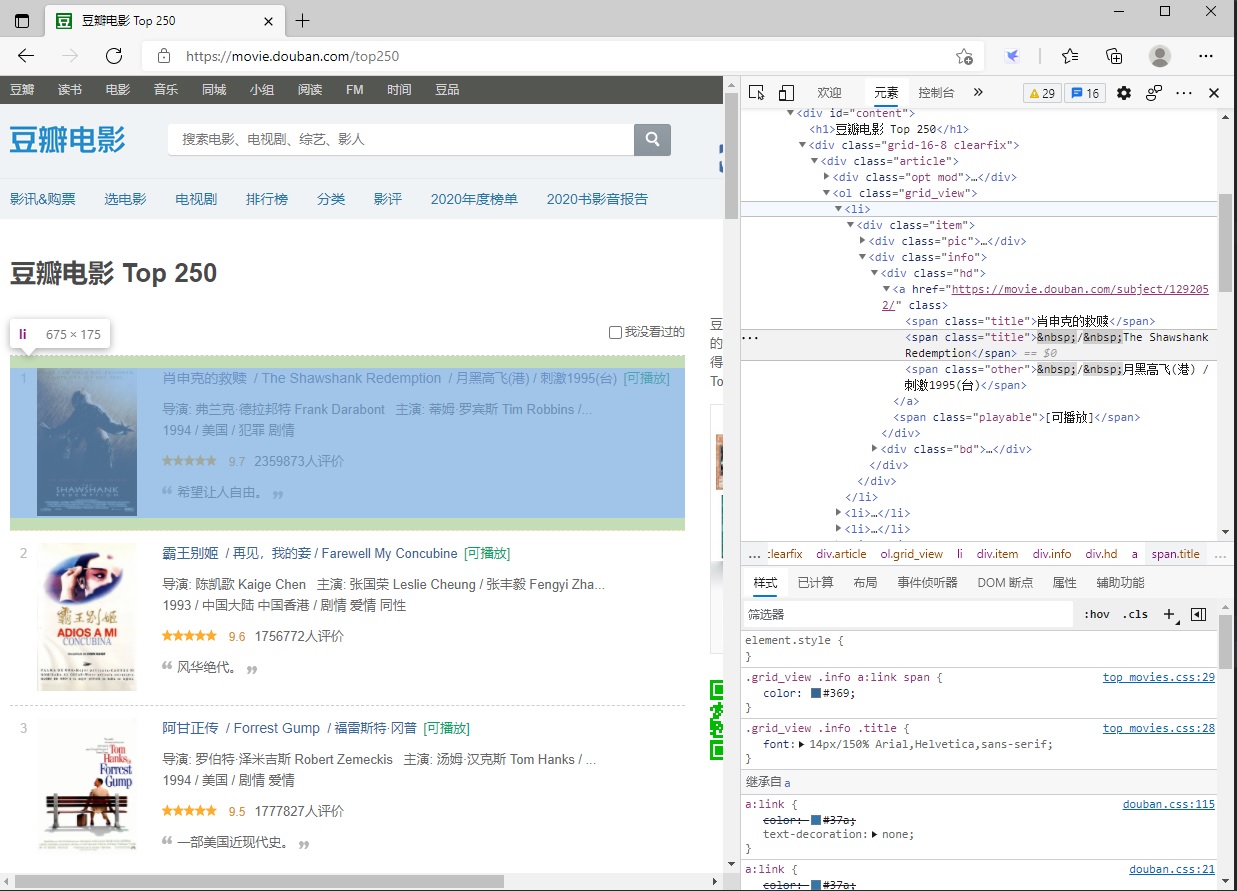Open the #37a swatch in douban.css:115 rule
1237x891 pixels.
tap(816, 820)
